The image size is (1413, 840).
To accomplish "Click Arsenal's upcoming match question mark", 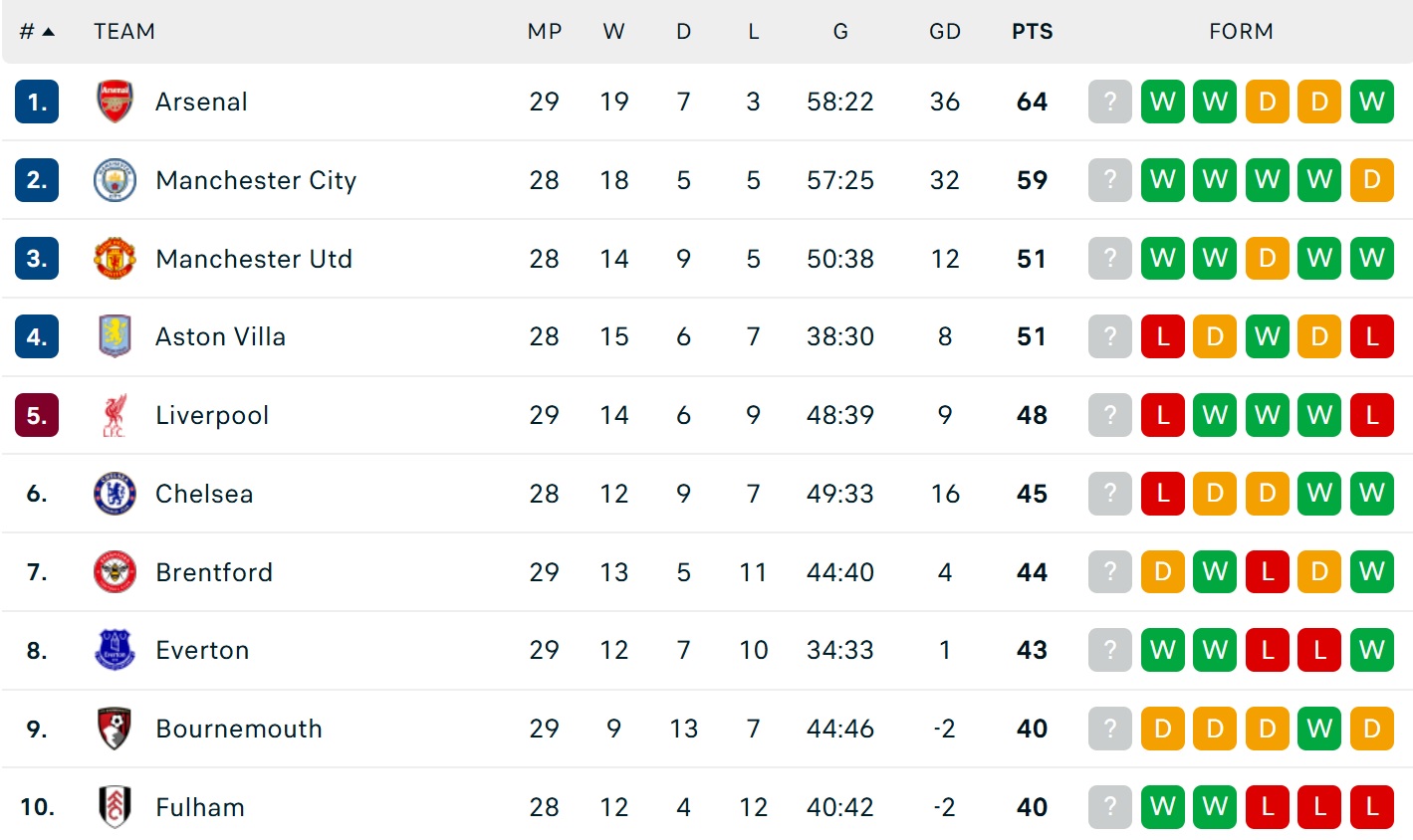I will click(x=1110, y=102).
